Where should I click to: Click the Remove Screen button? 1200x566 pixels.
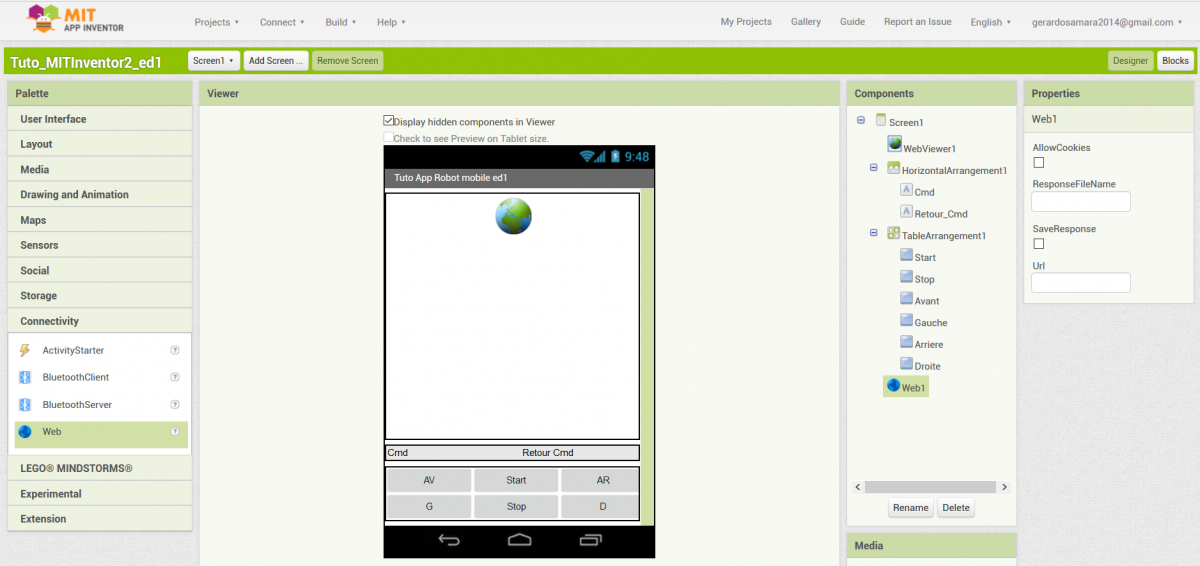[348, 61]
